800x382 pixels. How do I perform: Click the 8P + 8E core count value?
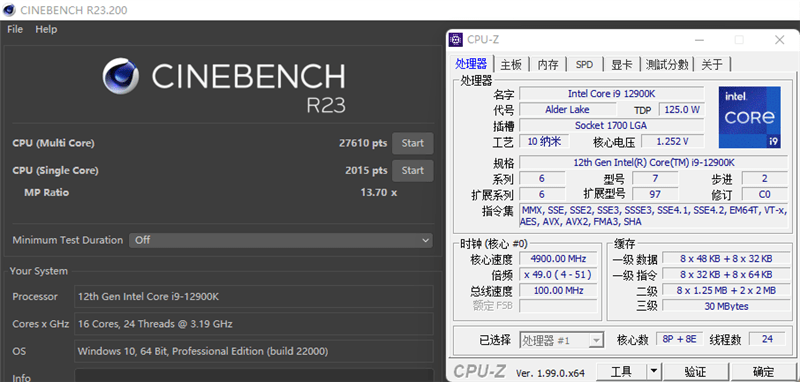point(680,339)
